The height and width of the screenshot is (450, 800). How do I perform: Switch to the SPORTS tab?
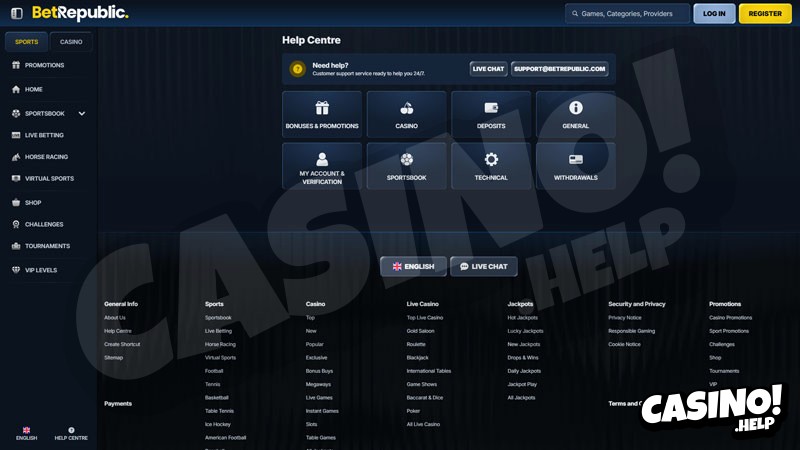[x=27, y=42]
